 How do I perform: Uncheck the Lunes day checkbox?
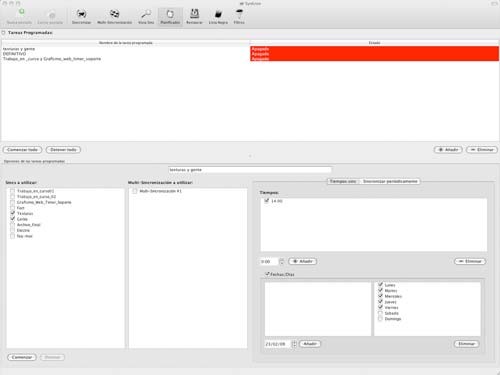[x=380, y=285]
